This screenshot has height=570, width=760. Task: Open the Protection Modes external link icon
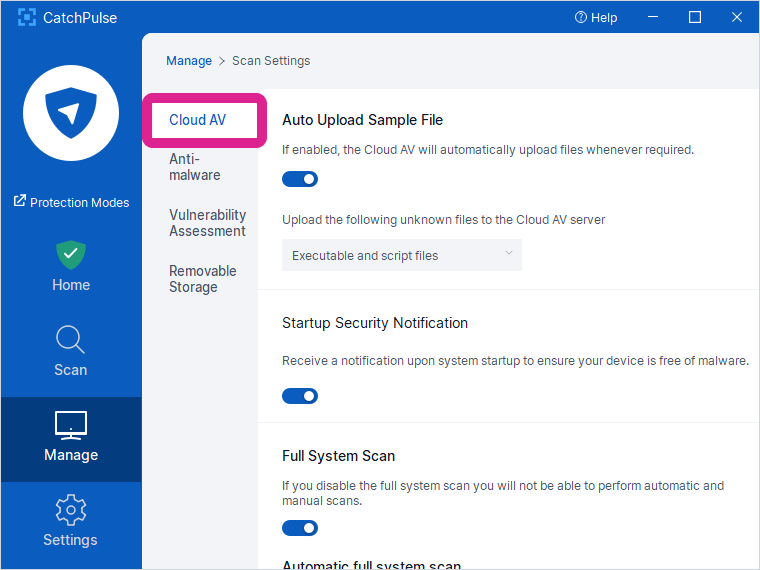19,202
